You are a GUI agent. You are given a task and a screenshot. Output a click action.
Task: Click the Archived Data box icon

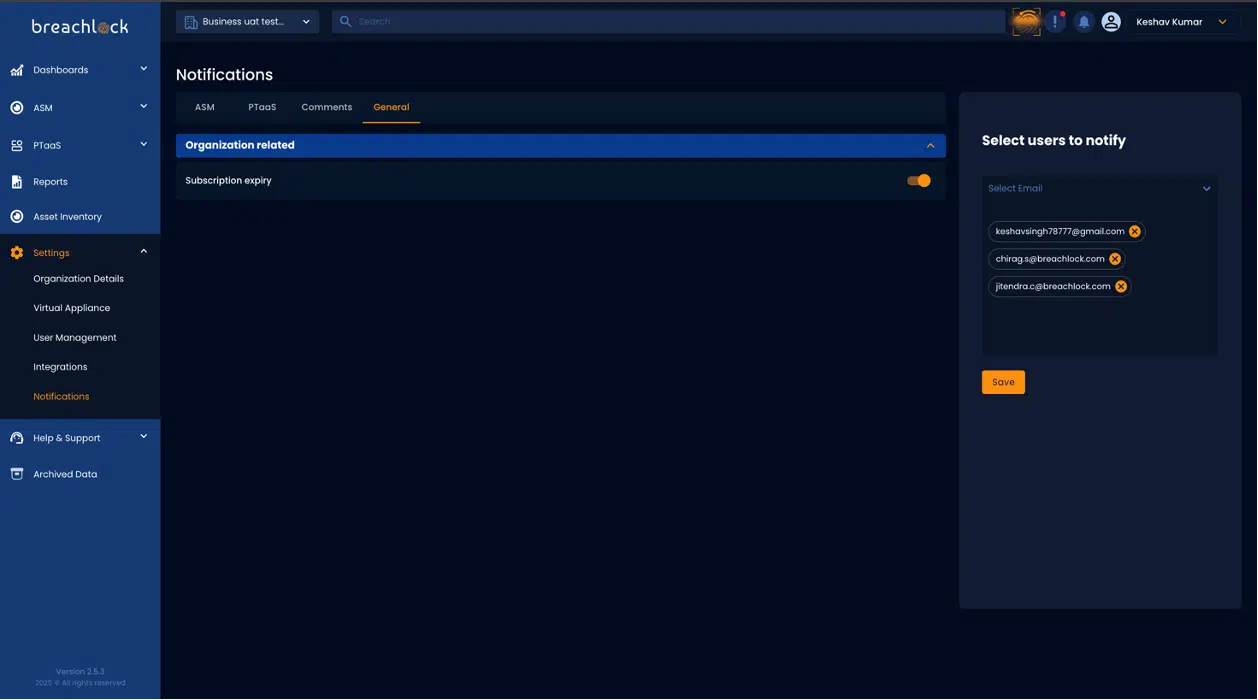(17, 474)
